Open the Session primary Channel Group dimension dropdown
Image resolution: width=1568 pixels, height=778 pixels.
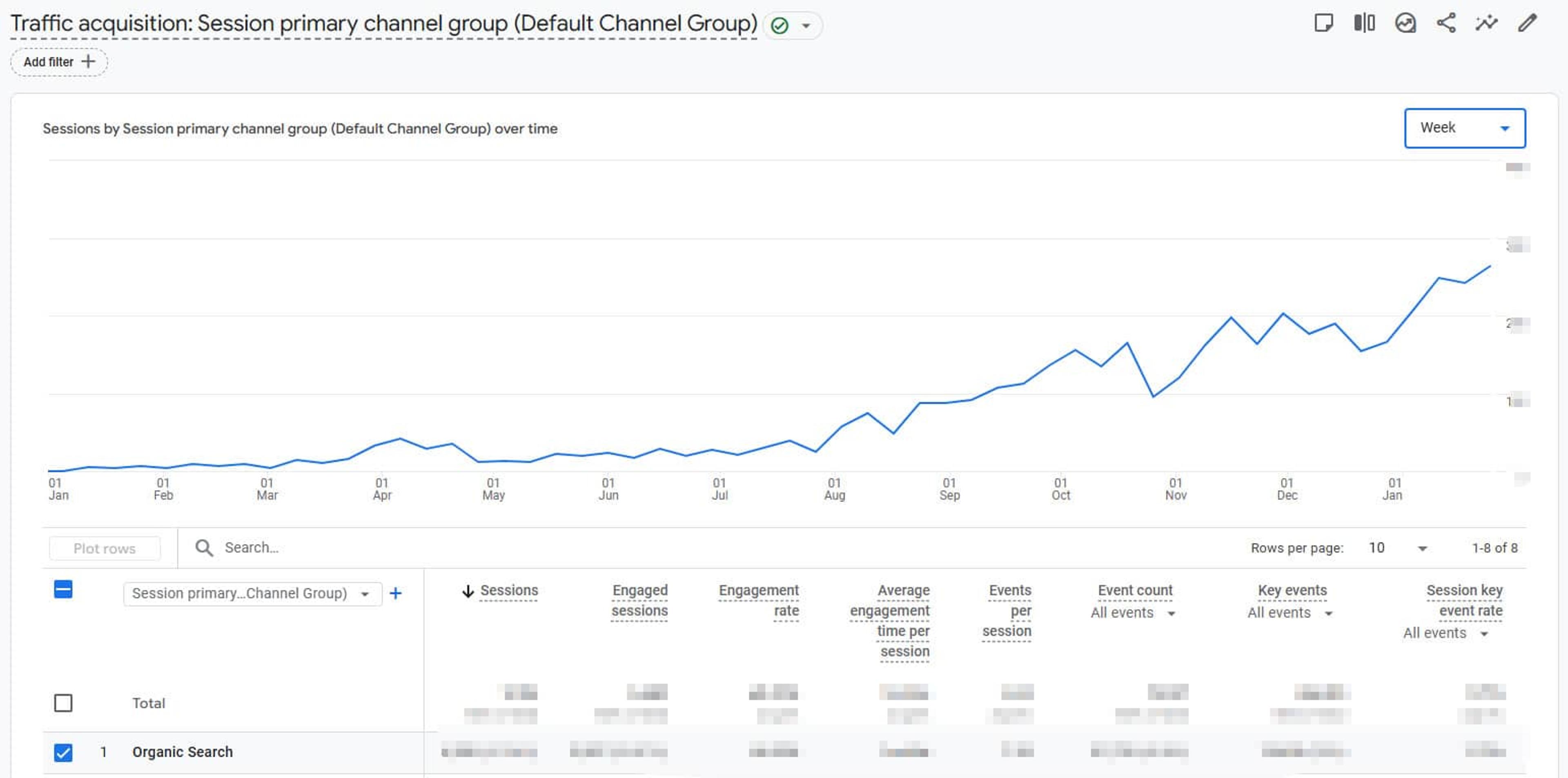click(x=252, y=593)
